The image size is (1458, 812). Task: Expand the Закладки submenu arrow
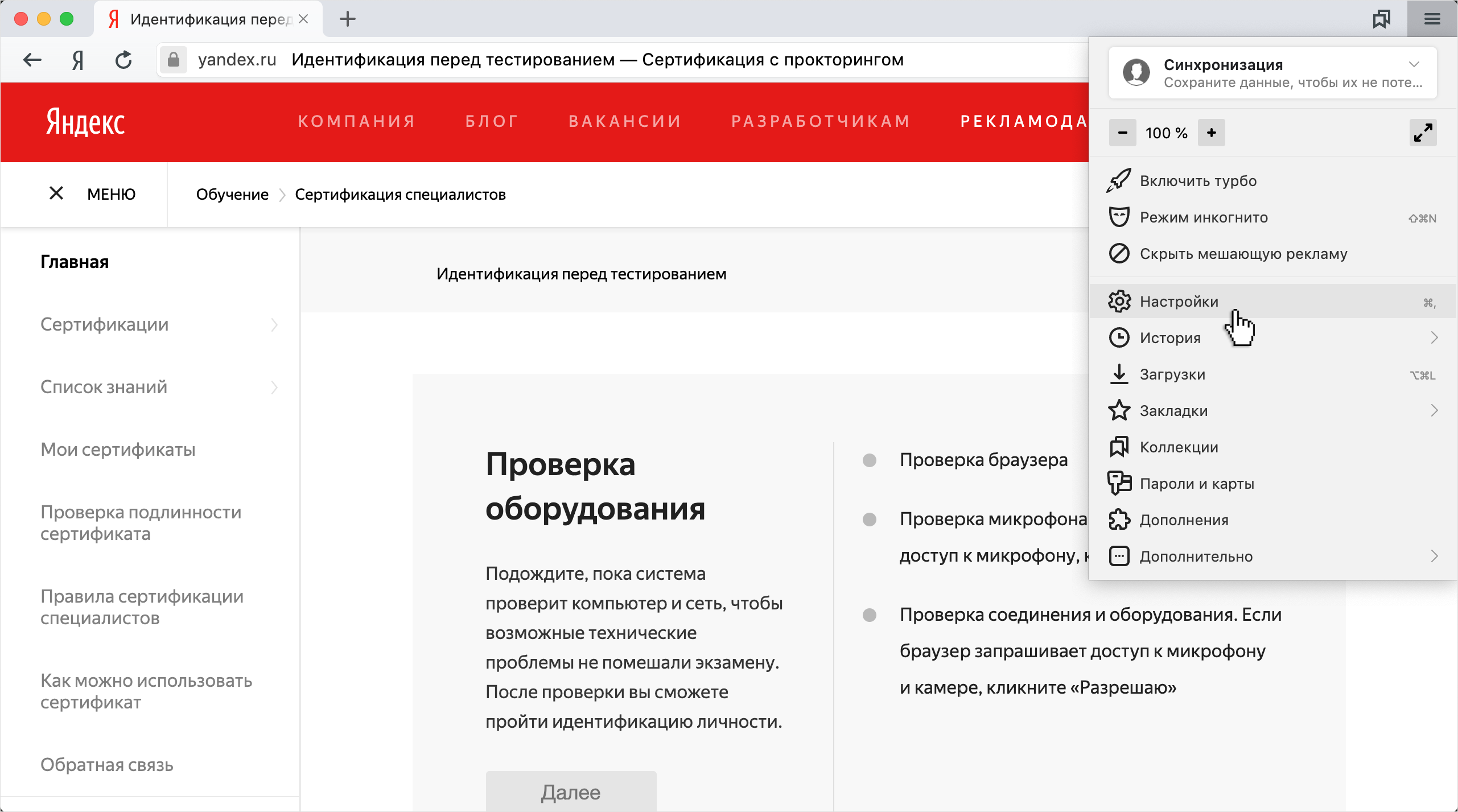click(1434, 410)
